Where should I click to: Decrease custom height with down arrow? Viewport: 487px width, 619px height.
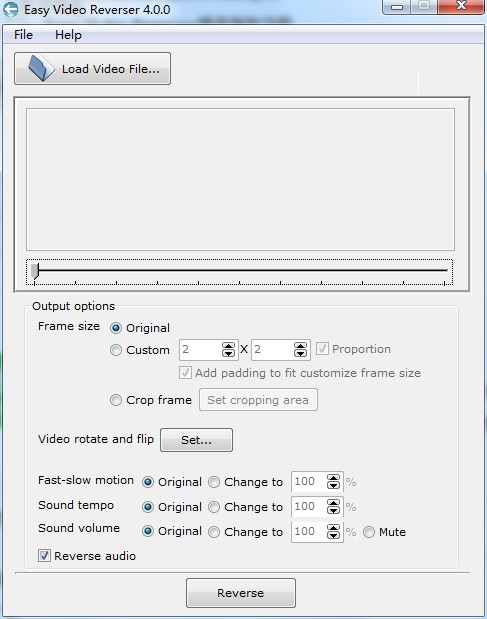pos(300,353)
